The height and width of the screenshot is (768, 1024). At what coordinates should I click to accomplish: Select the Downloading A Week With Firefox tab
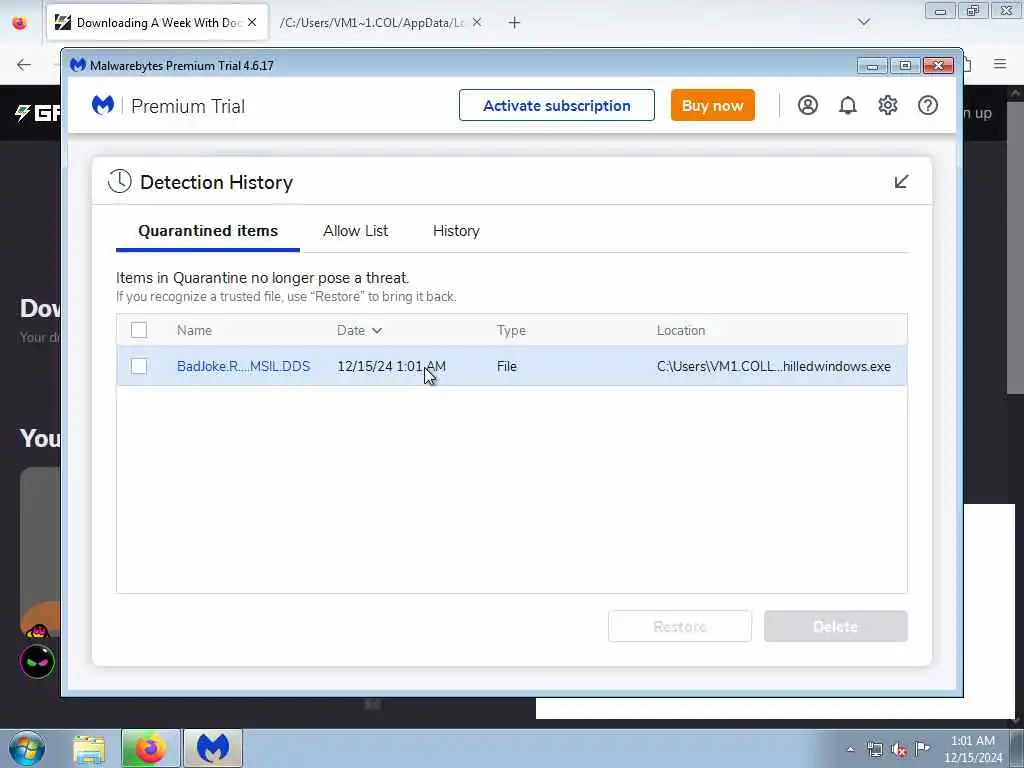pos(157,22)
